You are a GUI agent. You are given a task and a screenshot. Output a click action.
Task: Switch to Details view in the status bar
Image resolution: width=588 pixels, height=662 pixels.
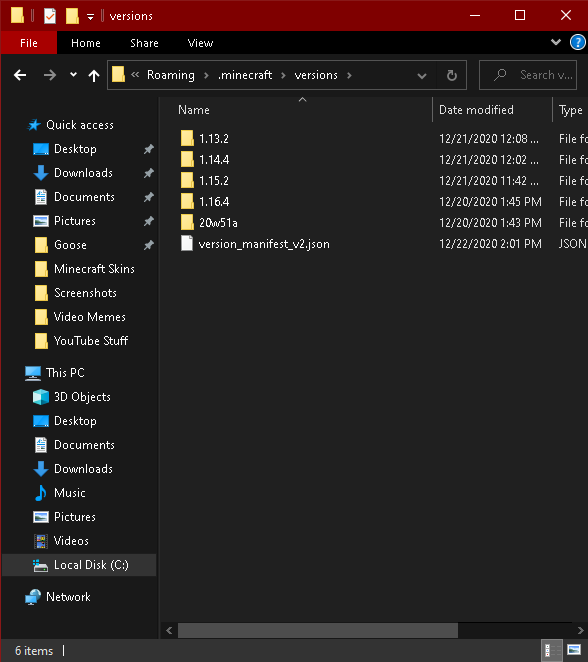coord(552,650)
